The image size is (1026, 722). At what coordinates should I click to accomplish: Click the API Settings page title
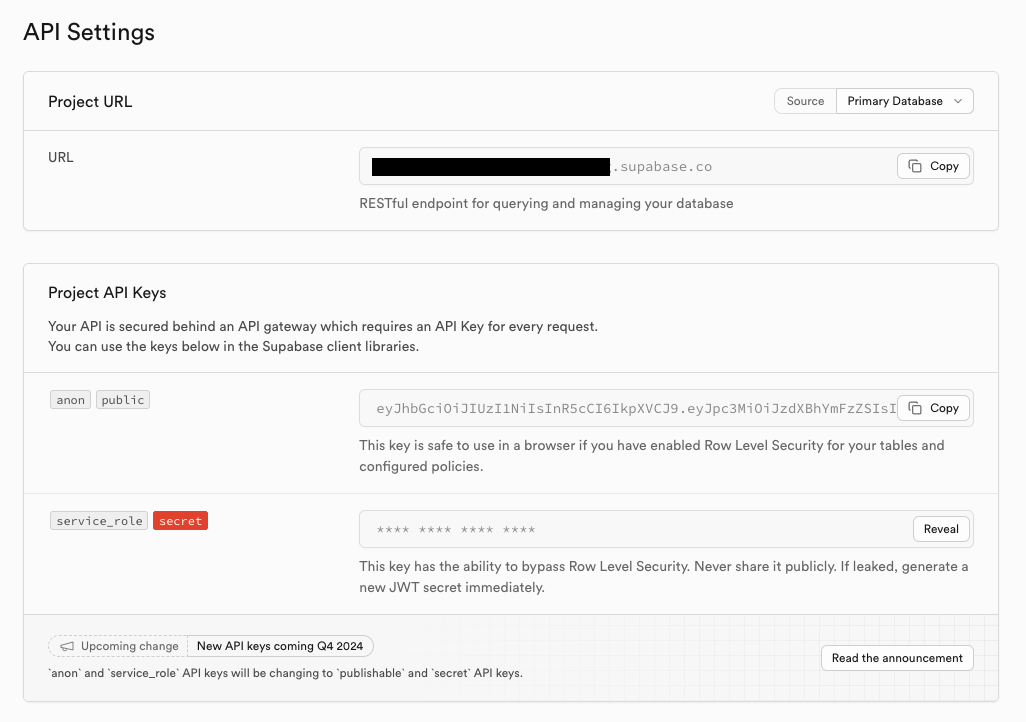(x=89, y=31)
